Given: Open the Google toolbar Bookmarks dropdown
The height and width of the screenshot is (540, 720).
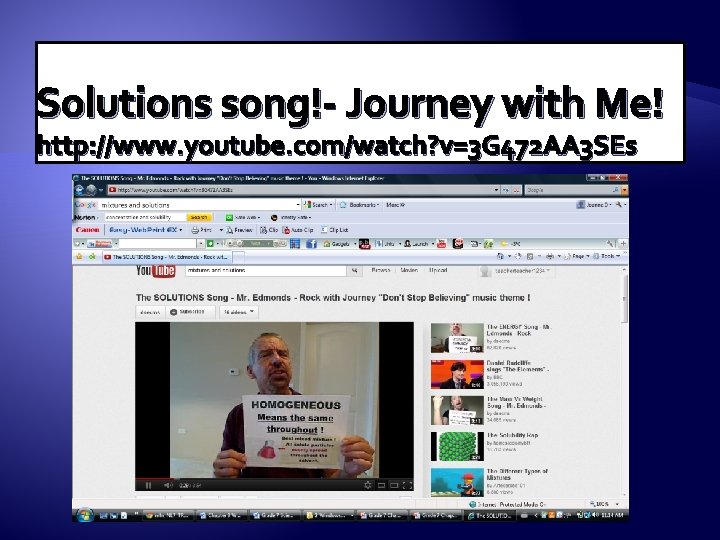Looking at the screenshot, I should [x=359, y=205].
